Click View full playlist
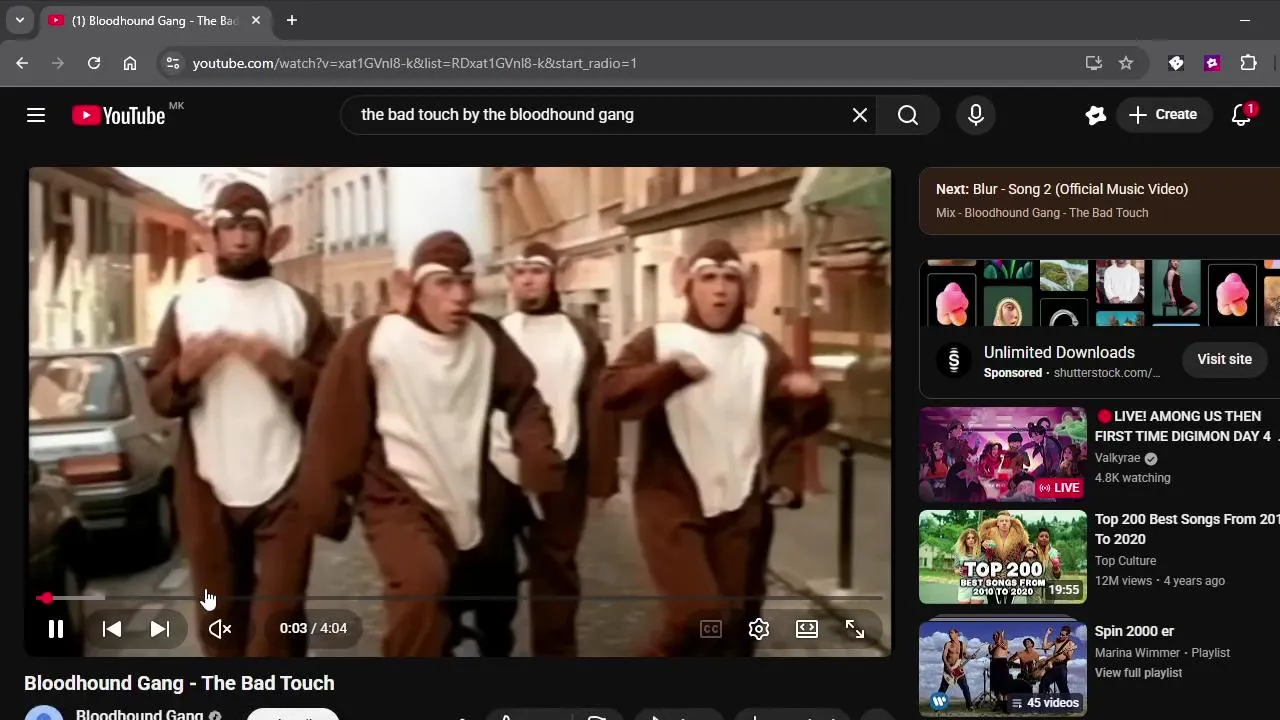1280x720 pixels. (x=1138, y=673)
